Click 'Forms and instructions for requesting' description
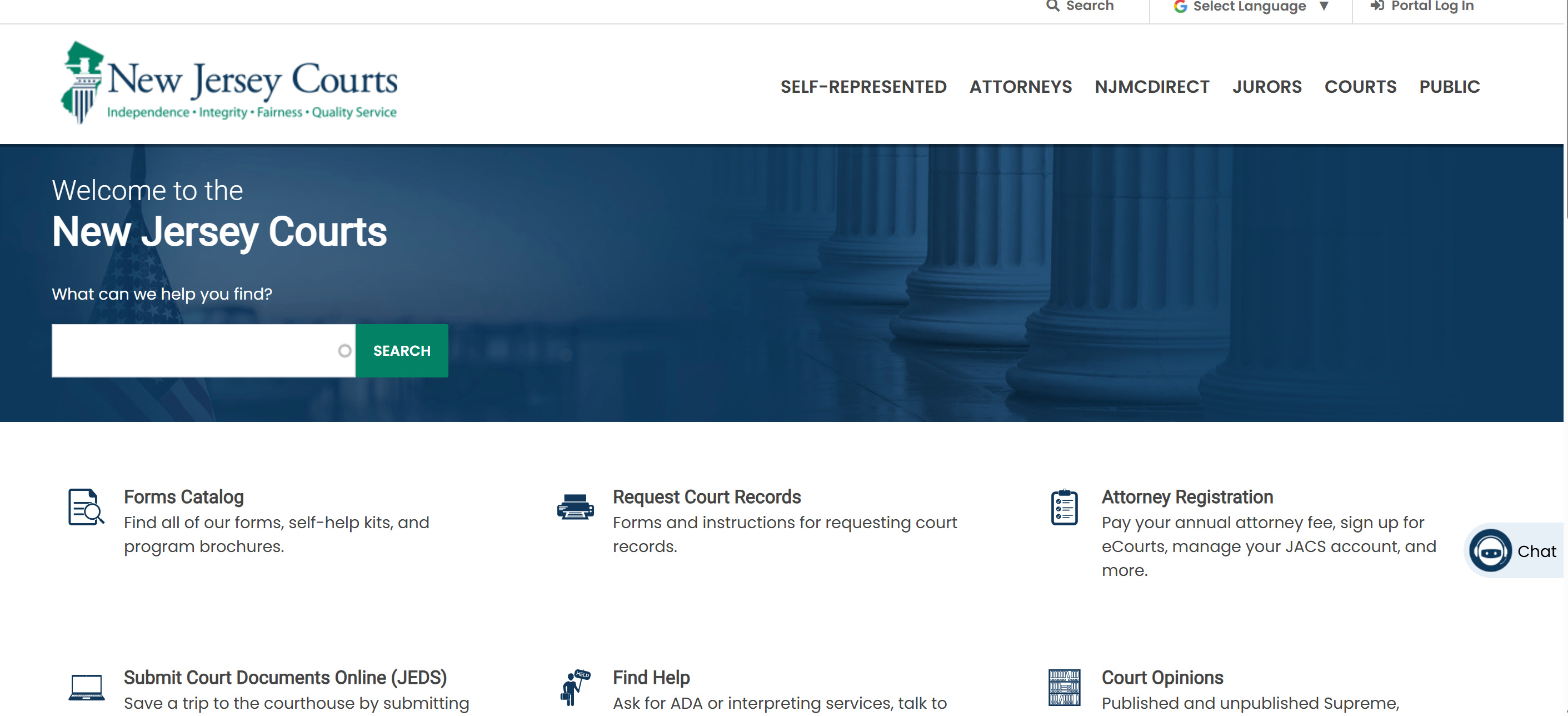1568x716 pixels. pyautogui.click(x=785, y=534)
